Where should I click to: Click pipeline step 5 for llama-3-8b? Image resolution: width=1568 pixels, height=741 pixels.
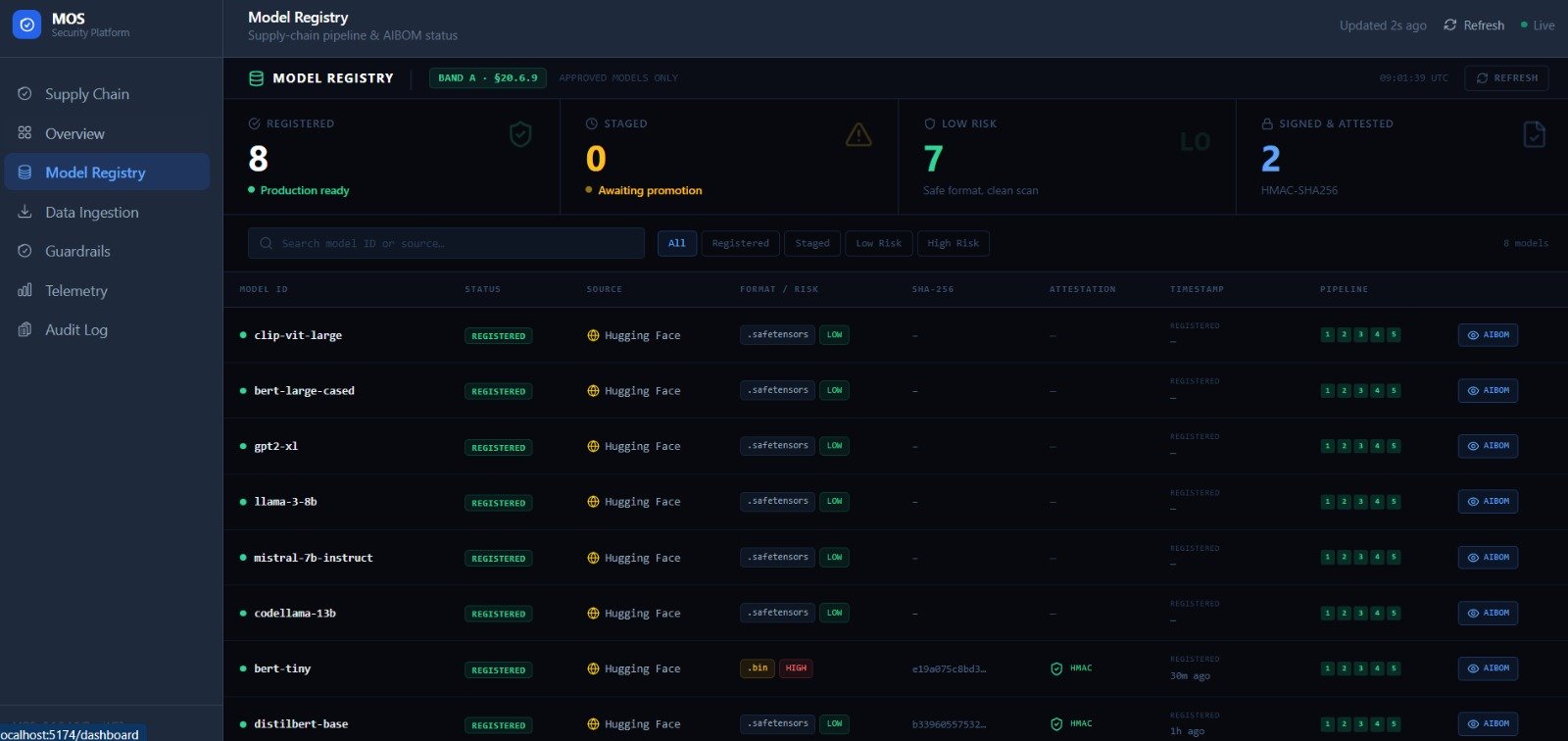point(1394,502)
